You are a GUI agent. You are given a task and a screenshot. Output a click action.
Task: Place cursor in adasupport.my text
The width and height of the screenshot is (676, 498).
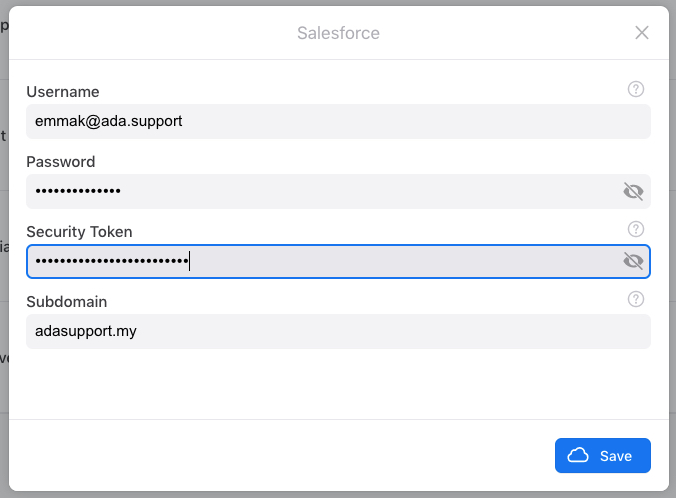click(x=85, y=331)
